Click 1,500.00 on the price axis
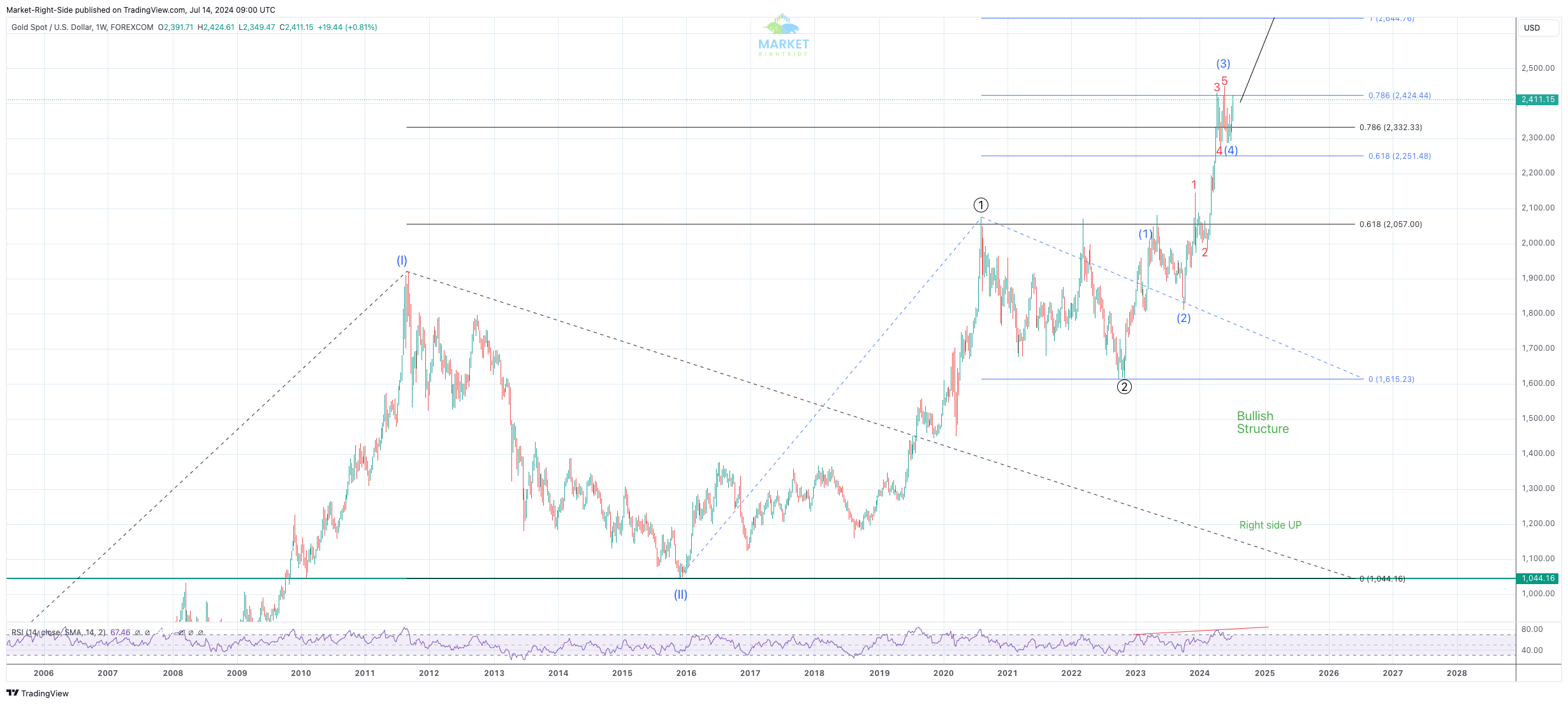The height and width of the screenshot is (704, 1568). coord(1538,418)
